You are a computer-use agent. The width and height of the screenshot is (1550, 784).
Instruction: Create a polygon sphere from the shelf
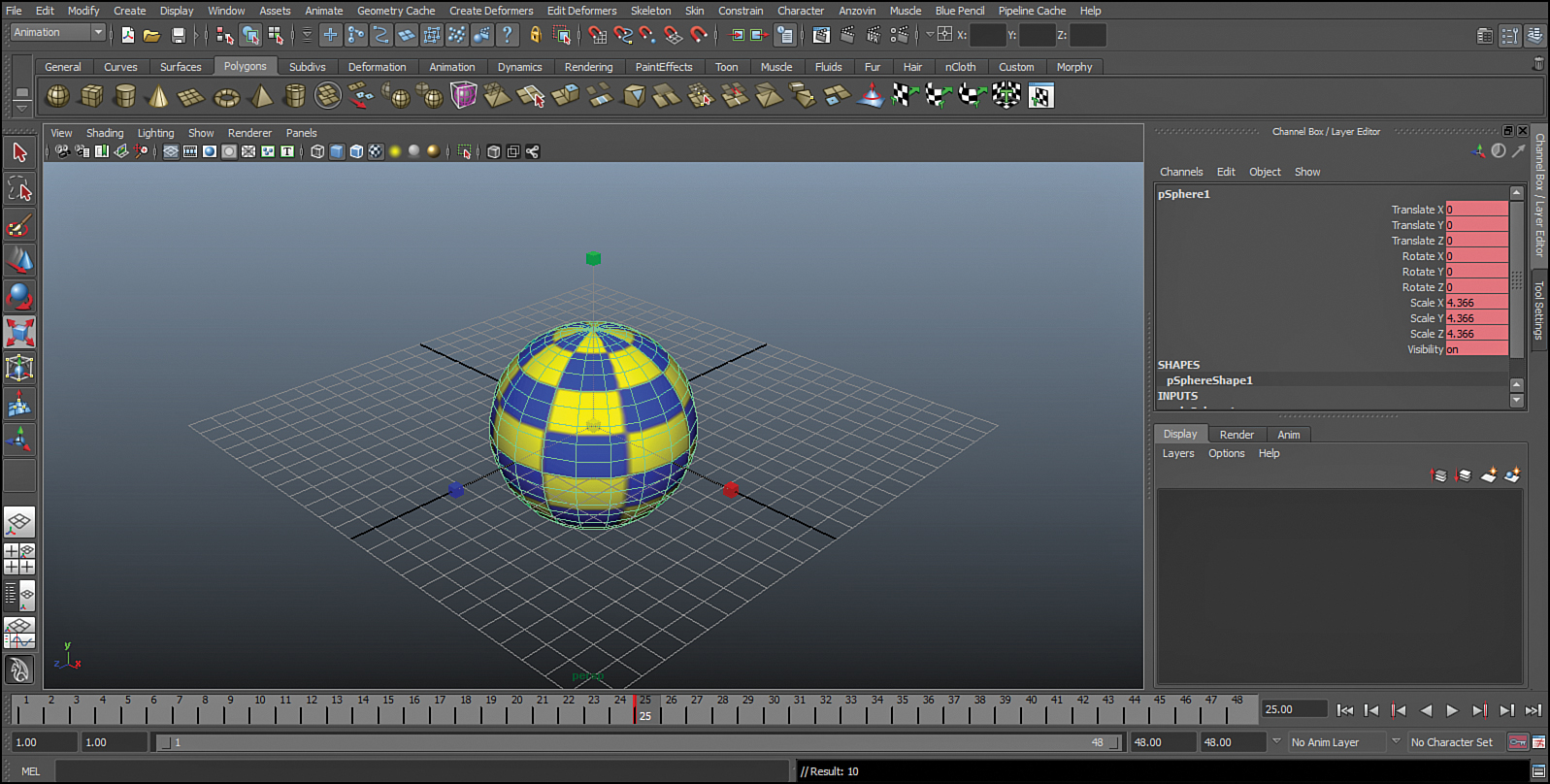pyautogui.click(x=58, y=96)
